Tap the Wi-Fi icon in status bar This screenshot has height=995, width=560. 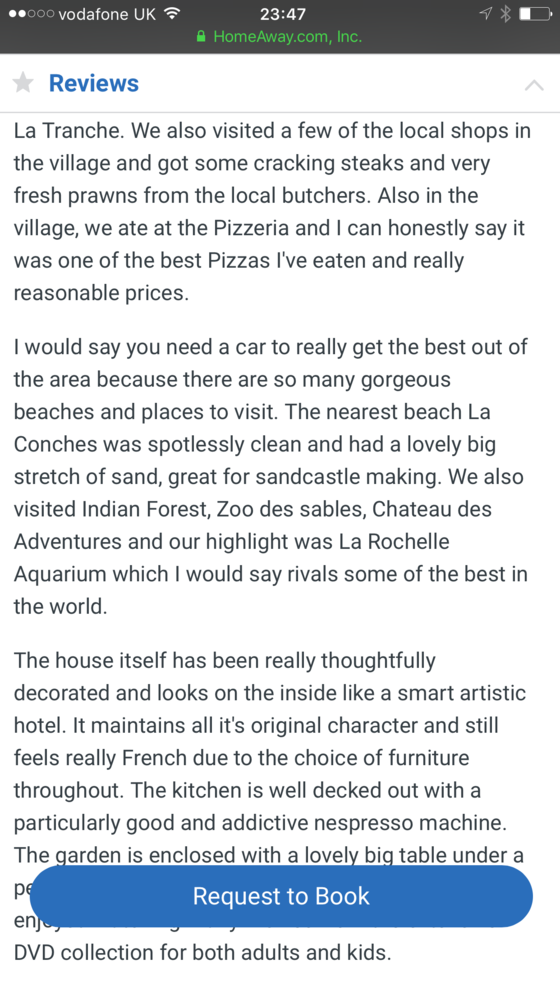[171, 13]
